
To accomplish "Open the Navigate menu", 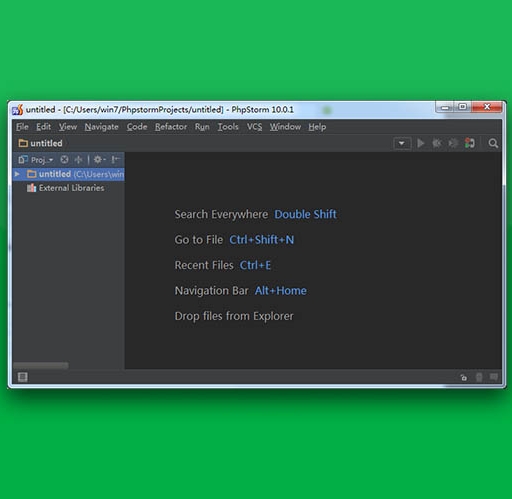I will [101, 127].
